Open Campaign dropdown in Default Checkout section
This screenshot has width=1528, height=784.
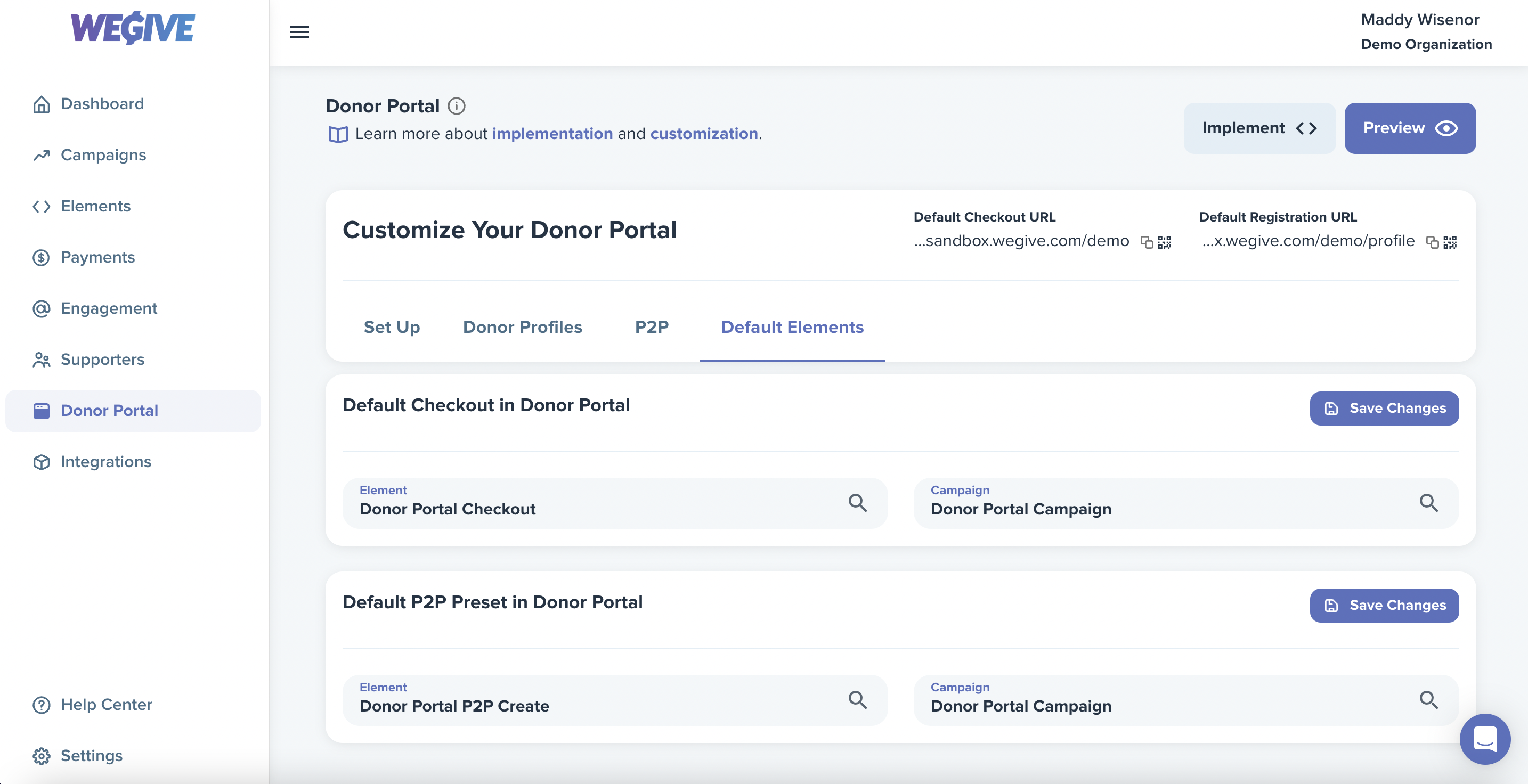[1186, 503]
